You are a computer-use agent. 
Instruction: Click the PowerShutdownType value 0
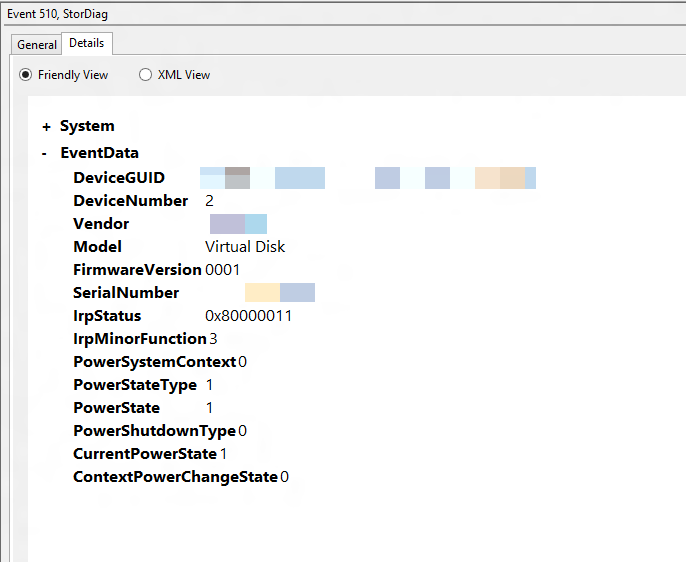242,431
